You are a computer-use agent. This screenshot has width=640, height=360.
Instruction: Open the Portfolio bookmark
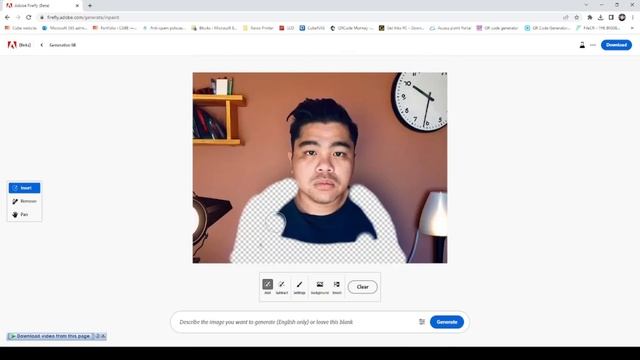[x=115, y=28]
